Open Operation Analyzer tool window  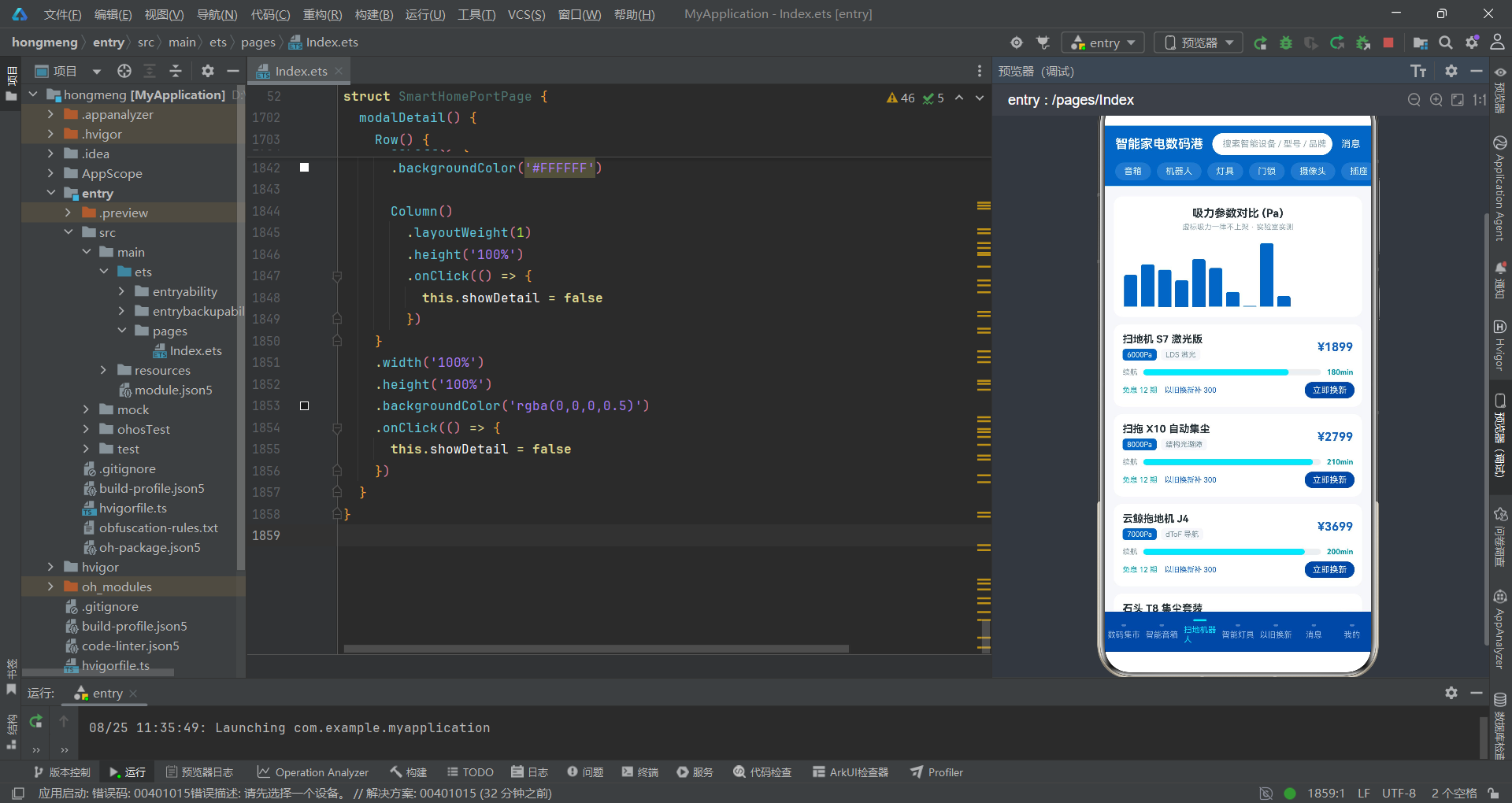coord(313,772)
